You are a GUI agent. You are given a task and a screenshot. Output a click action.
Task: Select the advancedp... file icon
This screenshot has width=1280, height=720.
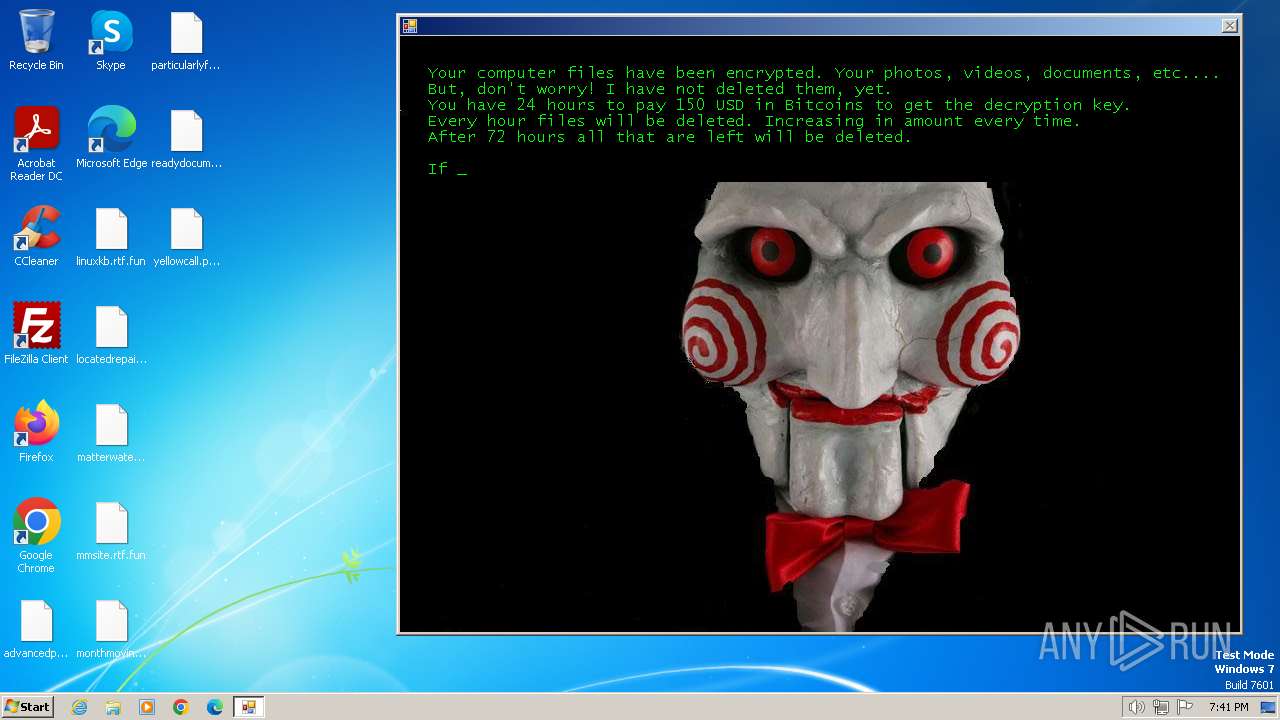[x=36, y=628]
